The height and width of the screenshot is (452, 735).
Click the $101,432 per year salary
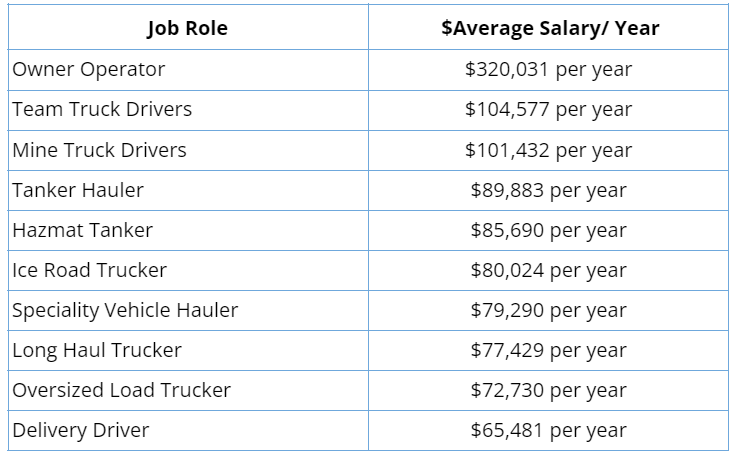point(549,150)
